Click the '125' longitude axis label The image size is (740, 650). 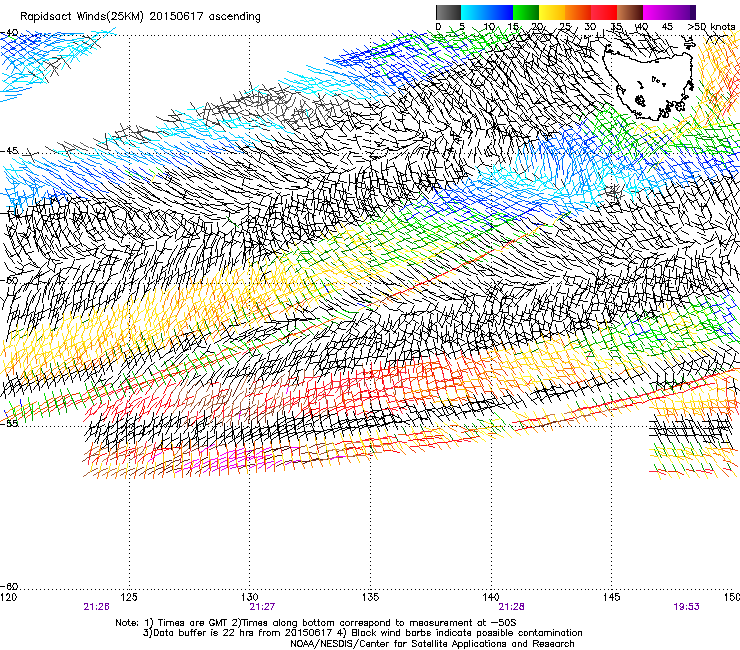tap(129, 597)
